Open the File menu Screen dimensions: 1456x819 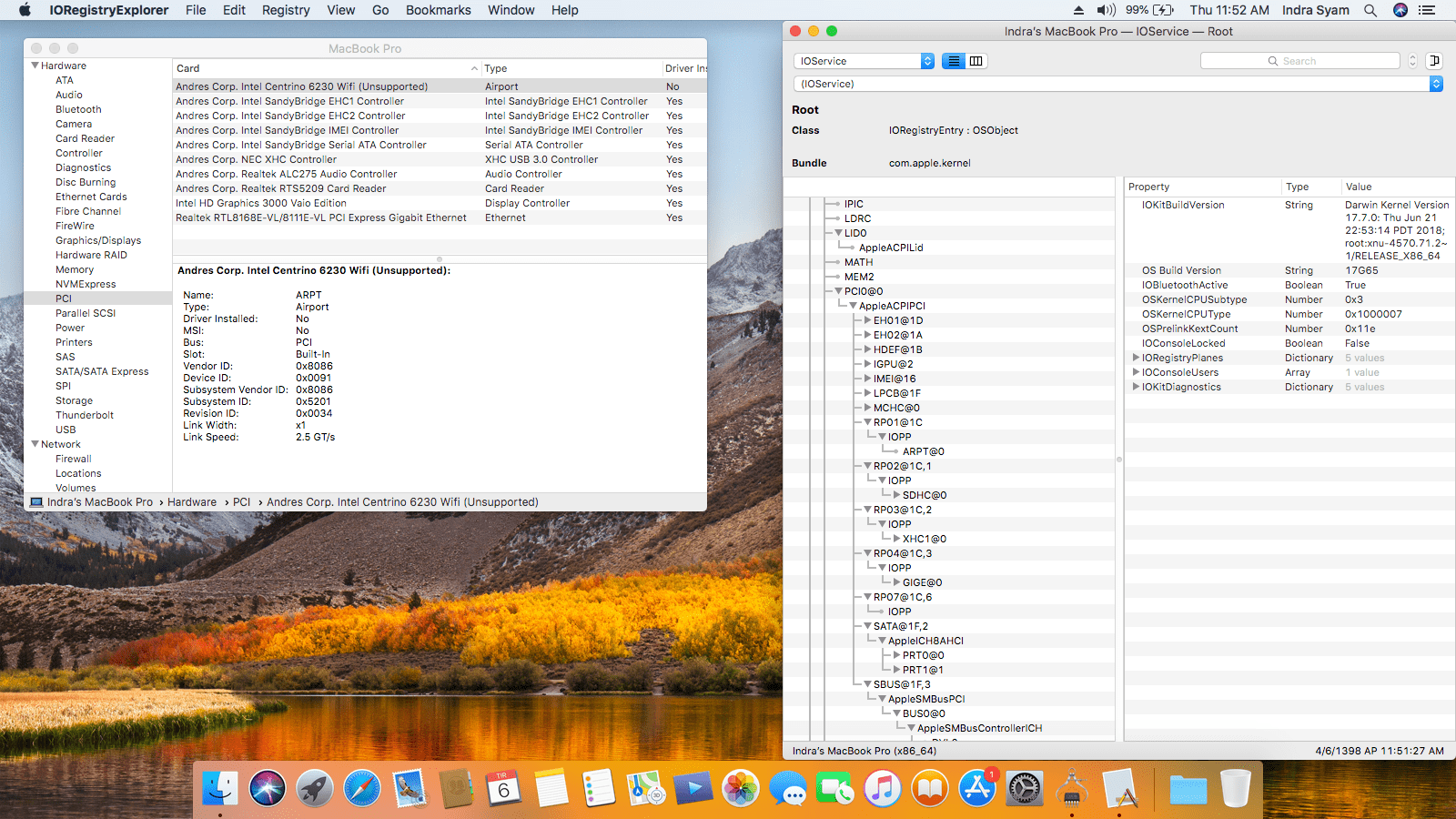196,10
